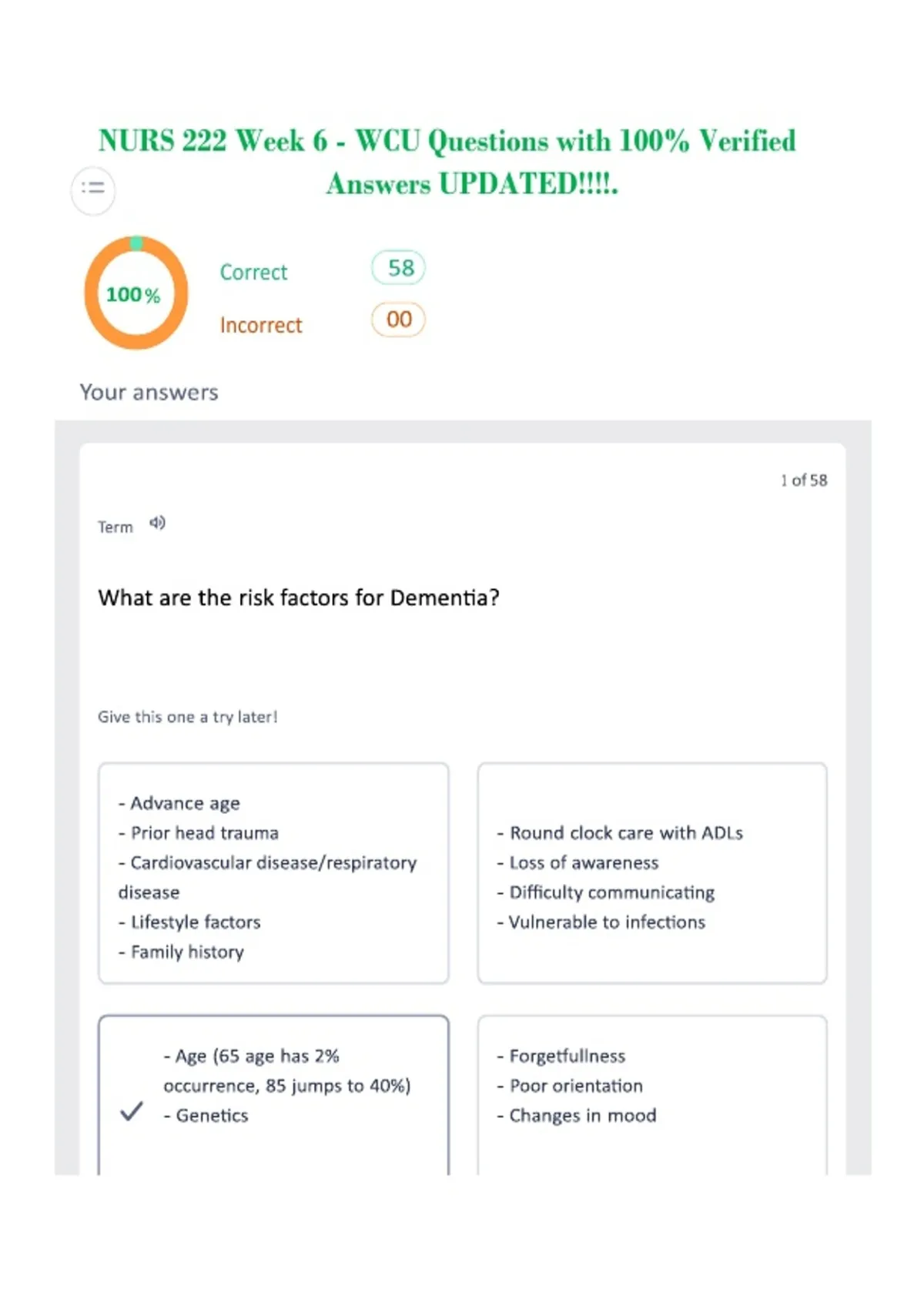
Task: Click the checkmark icon on the Genetics answer
Action: [x=132, y=1110]
